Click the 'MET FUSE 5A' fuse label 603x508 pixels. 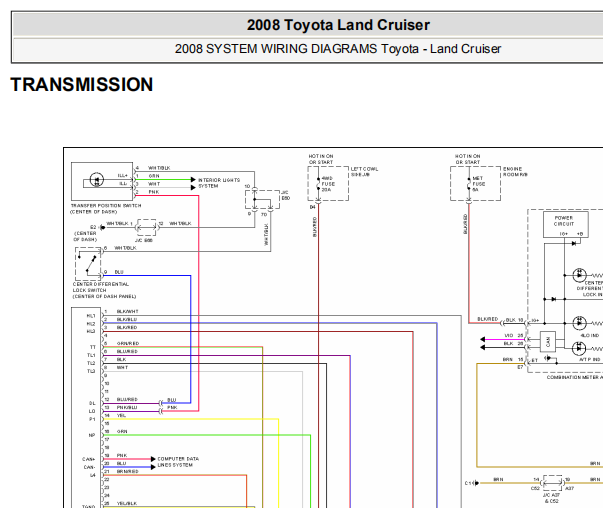tap(478, 184)
